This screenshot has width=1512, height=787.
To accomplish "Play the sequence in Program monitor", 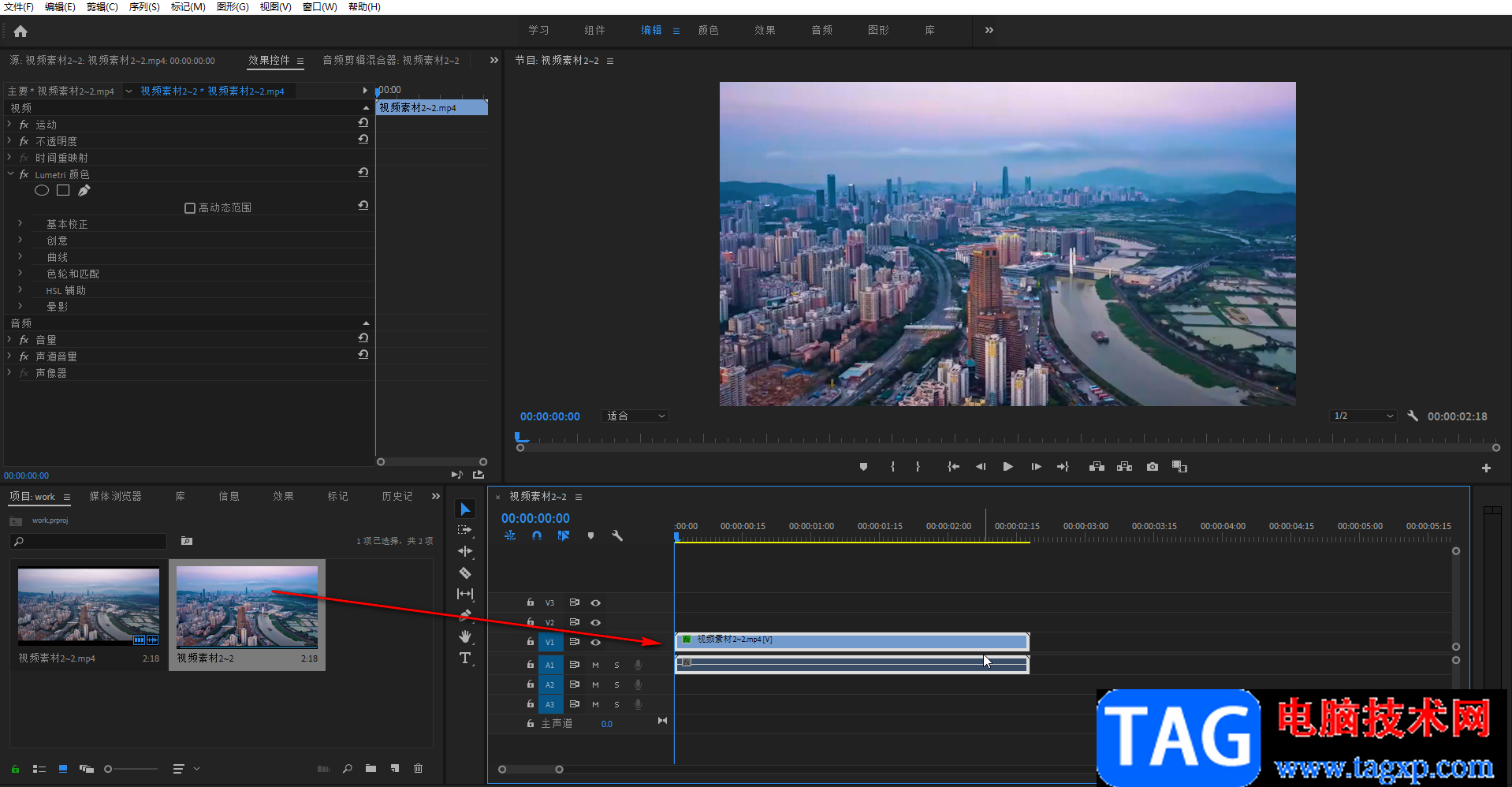I will click(x=1007, y=467).
